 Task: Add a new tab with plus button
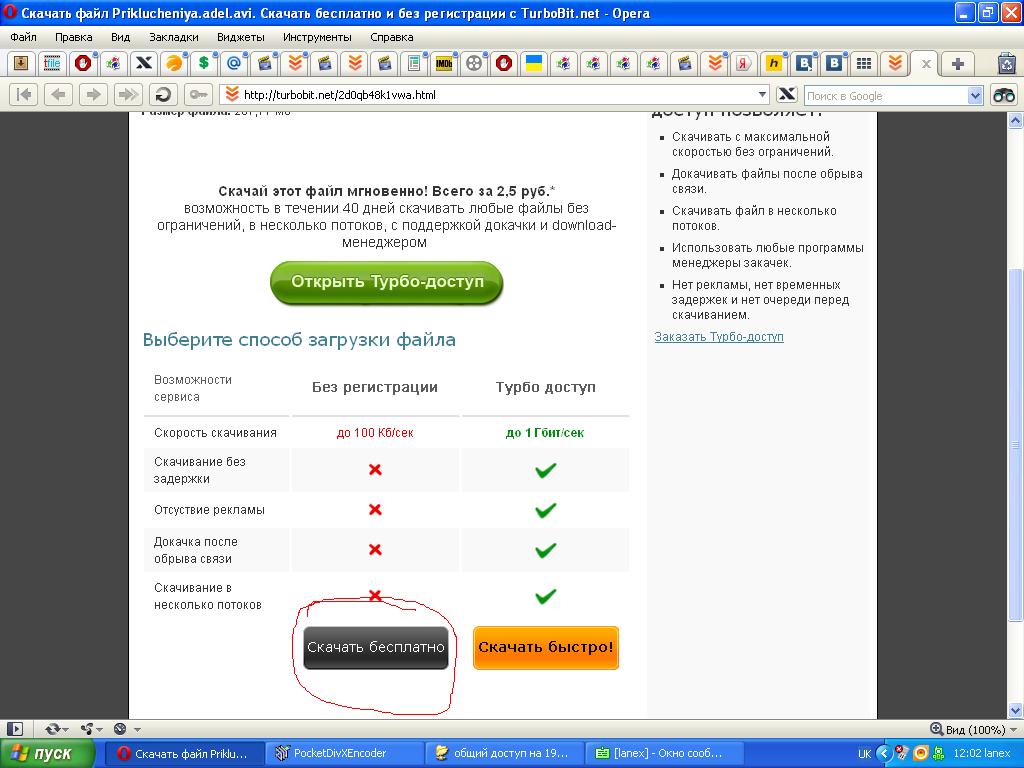(957, 63)
